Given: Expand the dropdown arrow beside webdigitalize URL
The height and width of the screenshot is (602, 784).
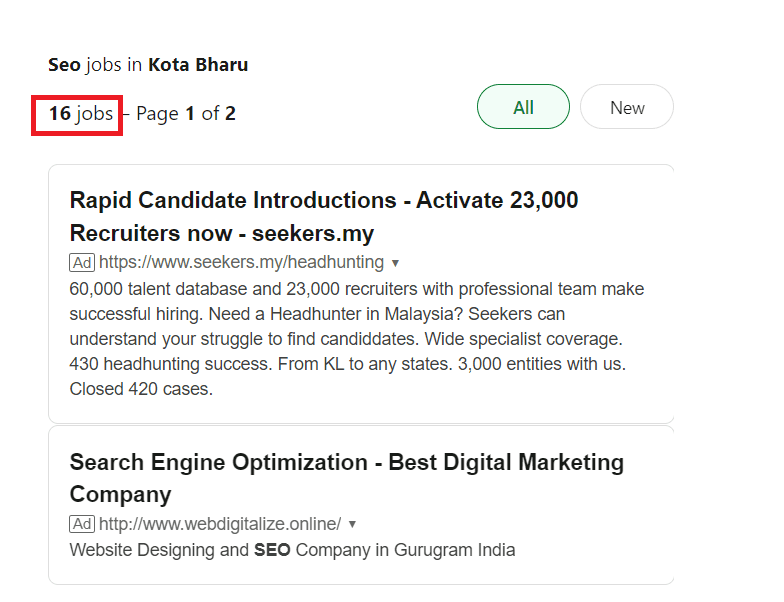Looking at the screenshot, I should point(352,524).
